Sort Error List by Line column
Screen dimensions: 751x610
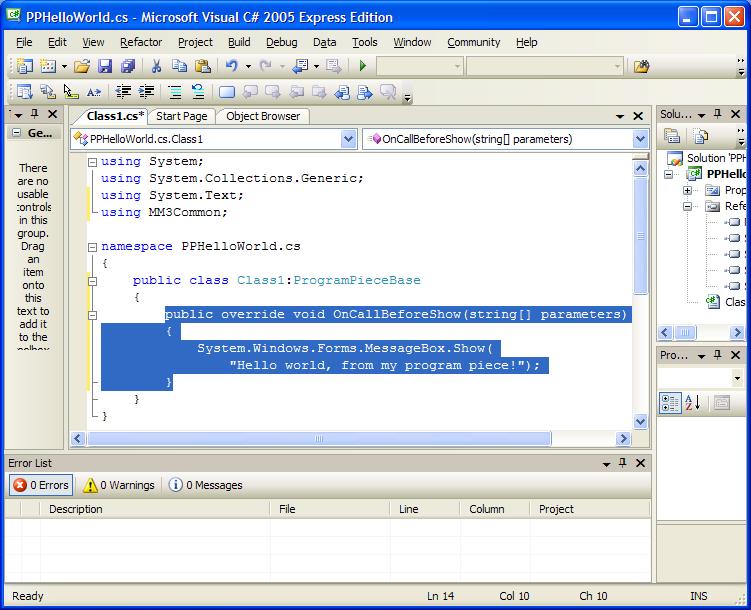pos(425,509)
